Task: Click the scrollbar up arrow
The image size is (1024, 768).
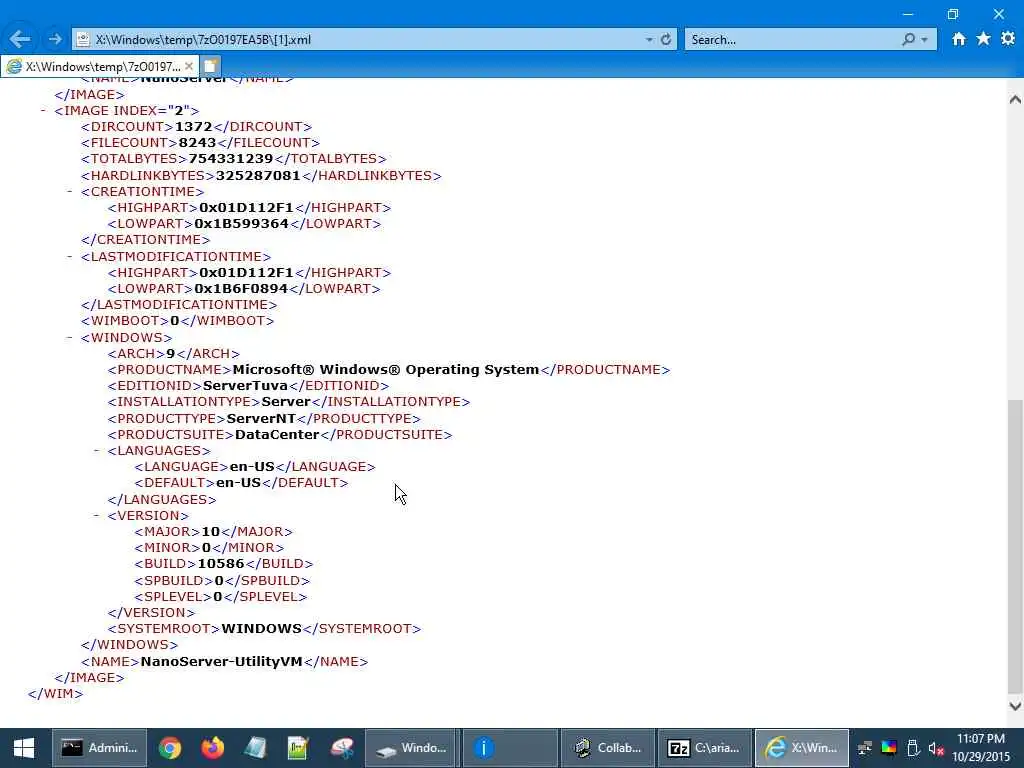Action: point(1015,99)
